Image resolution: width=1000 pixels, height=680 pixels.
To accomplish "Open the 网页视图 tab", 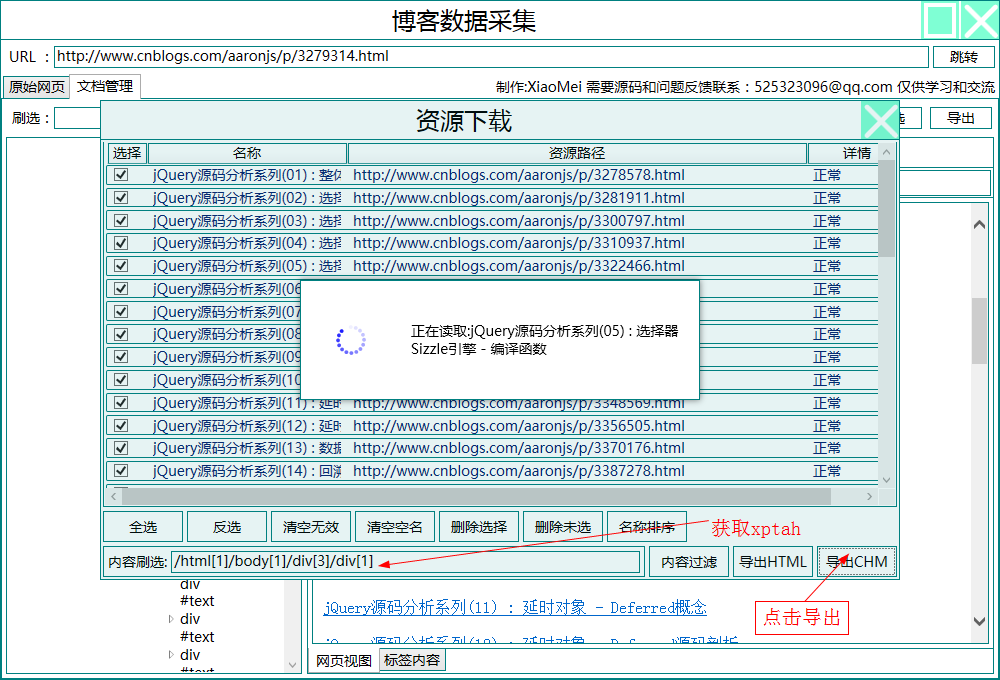I will [344, 660].
